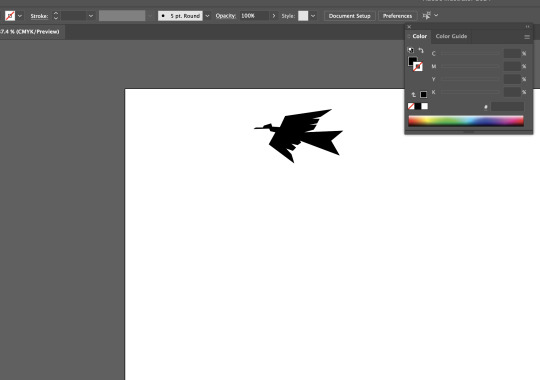This screenshot has height=380, width=540.
Task: Click the stroke color swatch in control bar
Action: point(10,16)
